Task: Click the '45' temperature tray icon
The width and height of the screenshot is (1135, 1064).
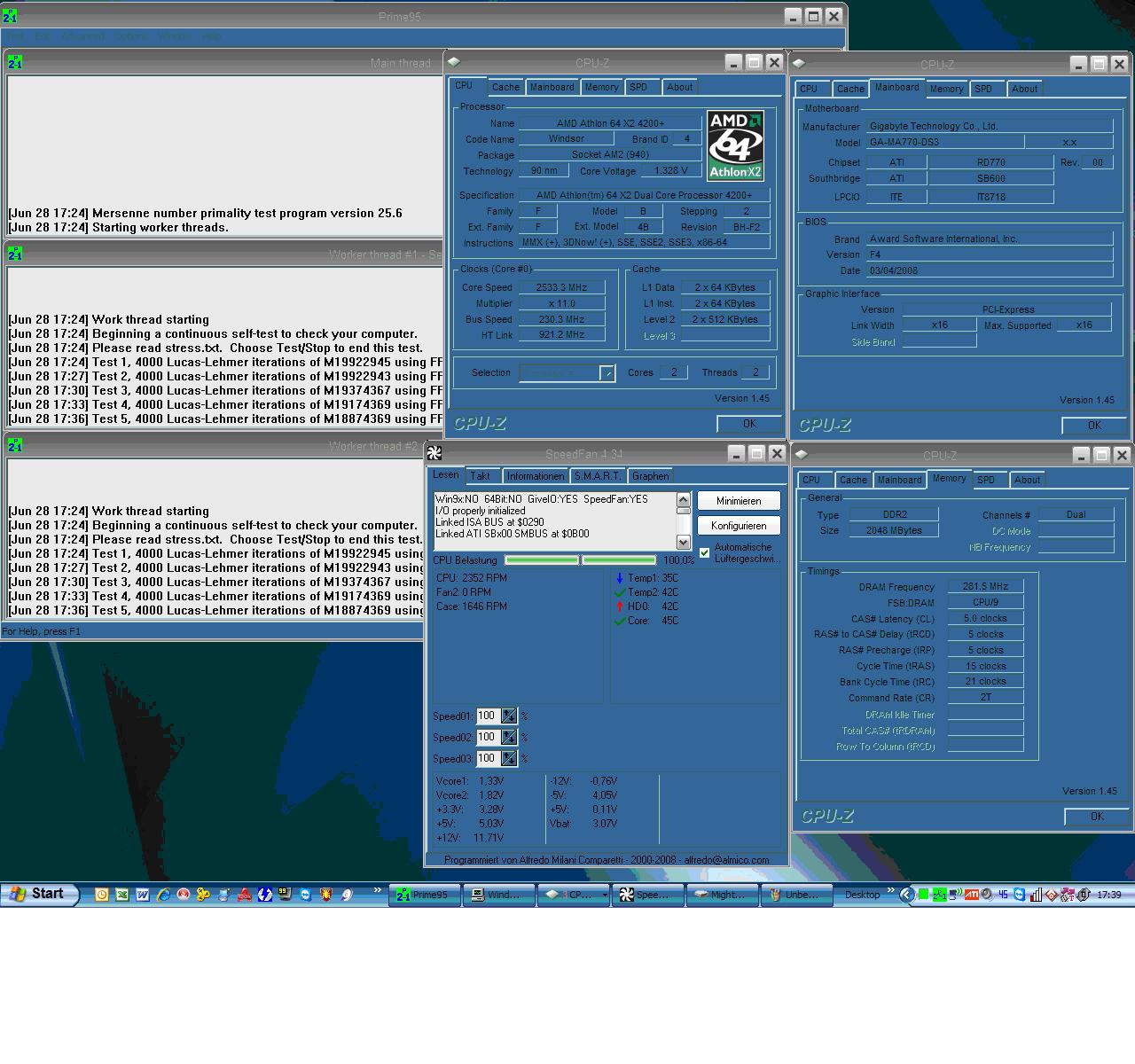Action: click(x=1003, y=895)
